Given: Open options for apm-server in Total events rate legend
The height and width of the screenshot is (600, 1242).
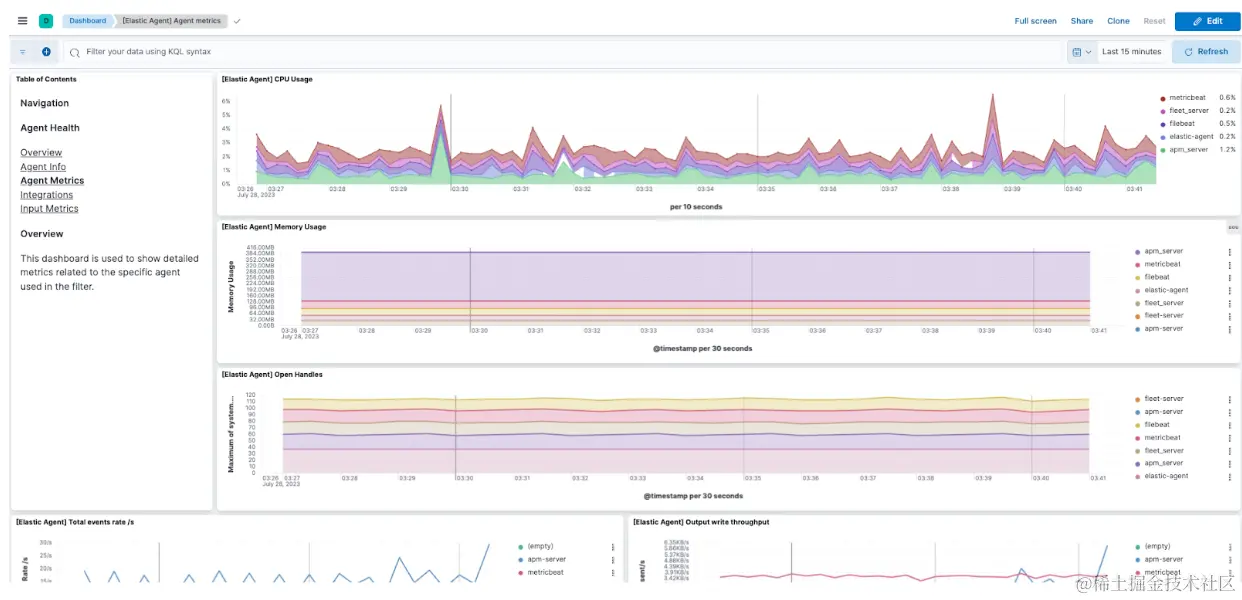Looking at the screenshot, I should tap(613, 560).
